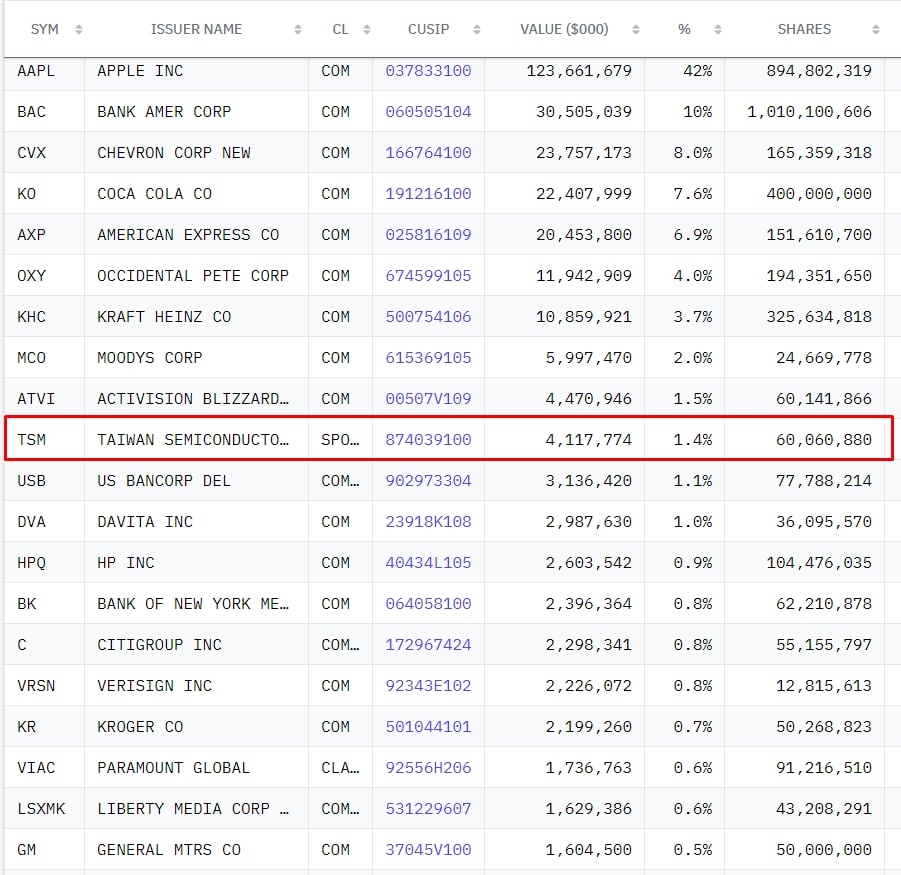Screen dimensions: 901x875
Task: Click Davita value 2,987,630
Action: point(588,522)
